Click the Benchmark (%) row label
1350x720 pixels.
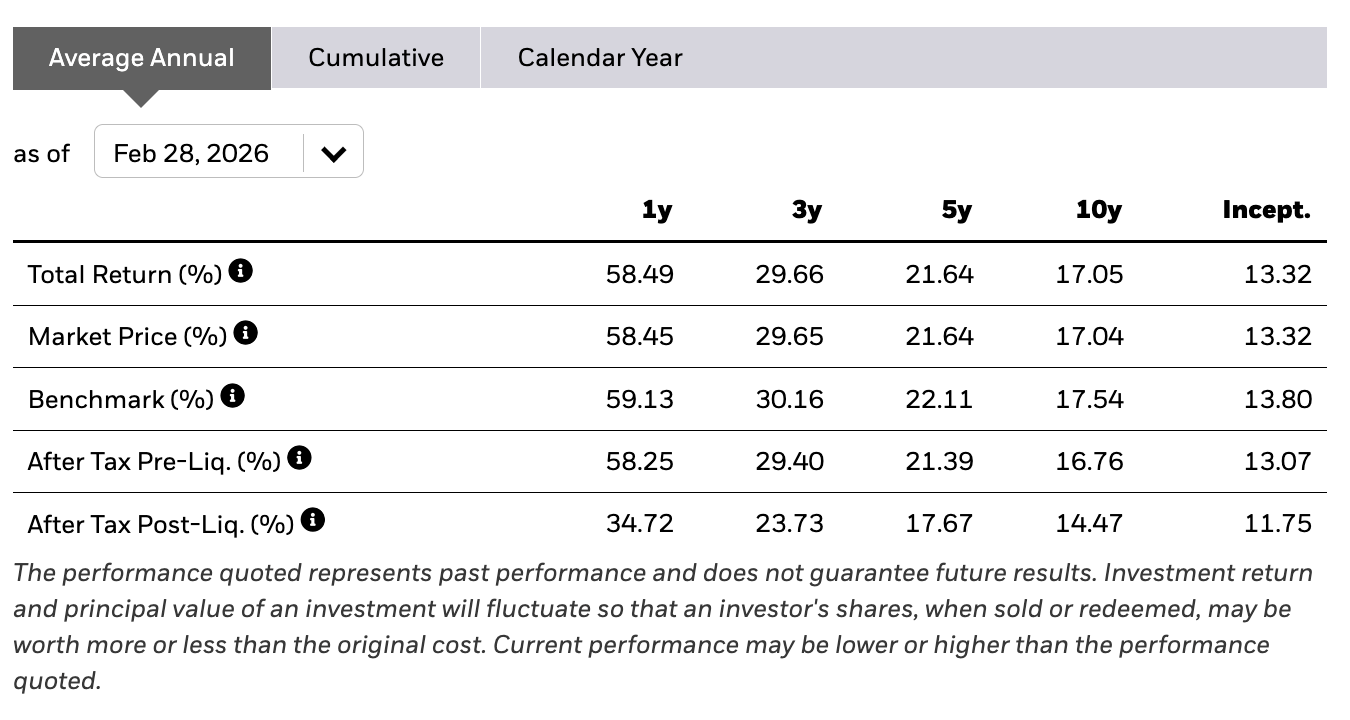pos(121,399)
